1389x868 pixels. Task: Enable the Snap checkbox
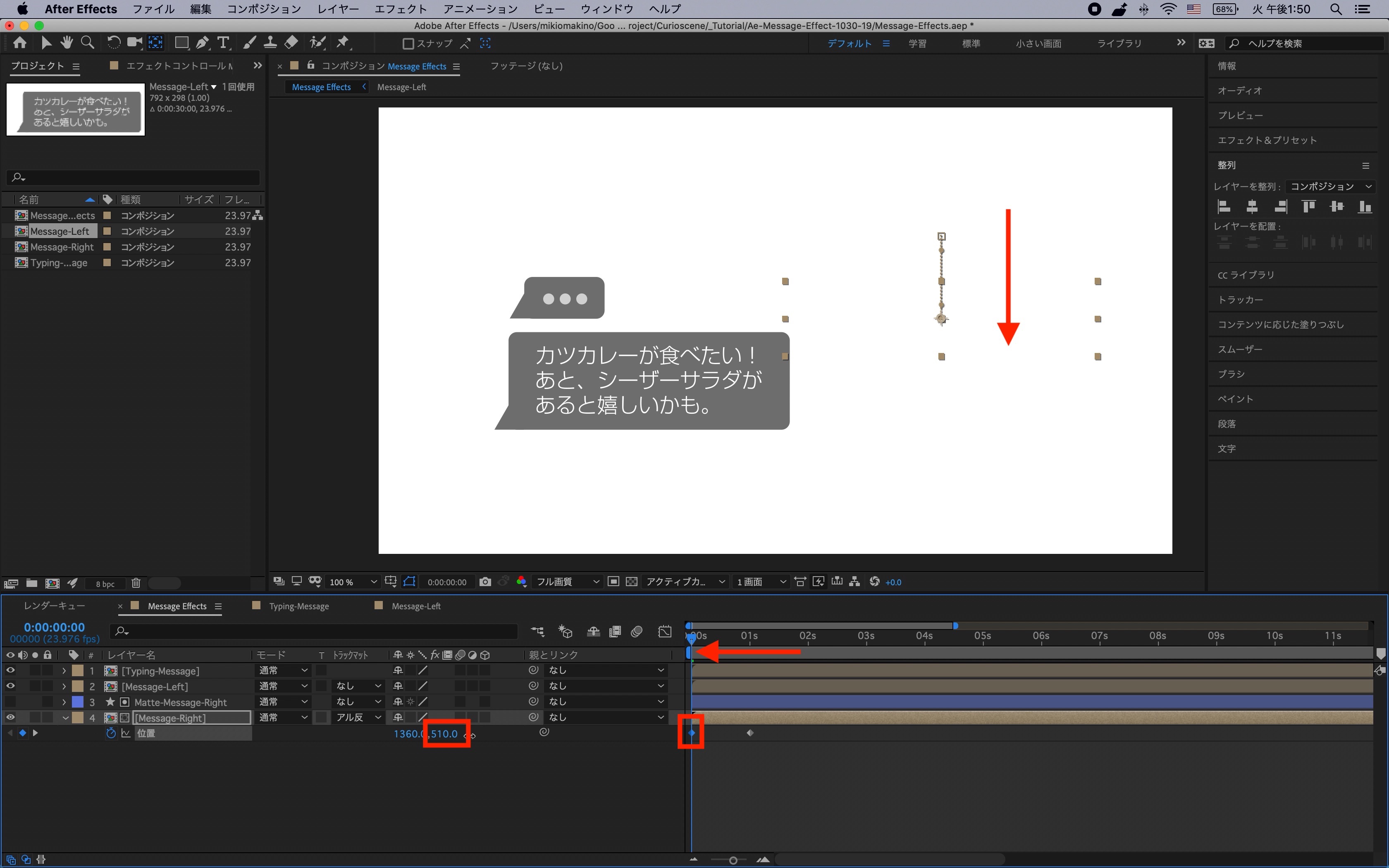click(408, 44)
